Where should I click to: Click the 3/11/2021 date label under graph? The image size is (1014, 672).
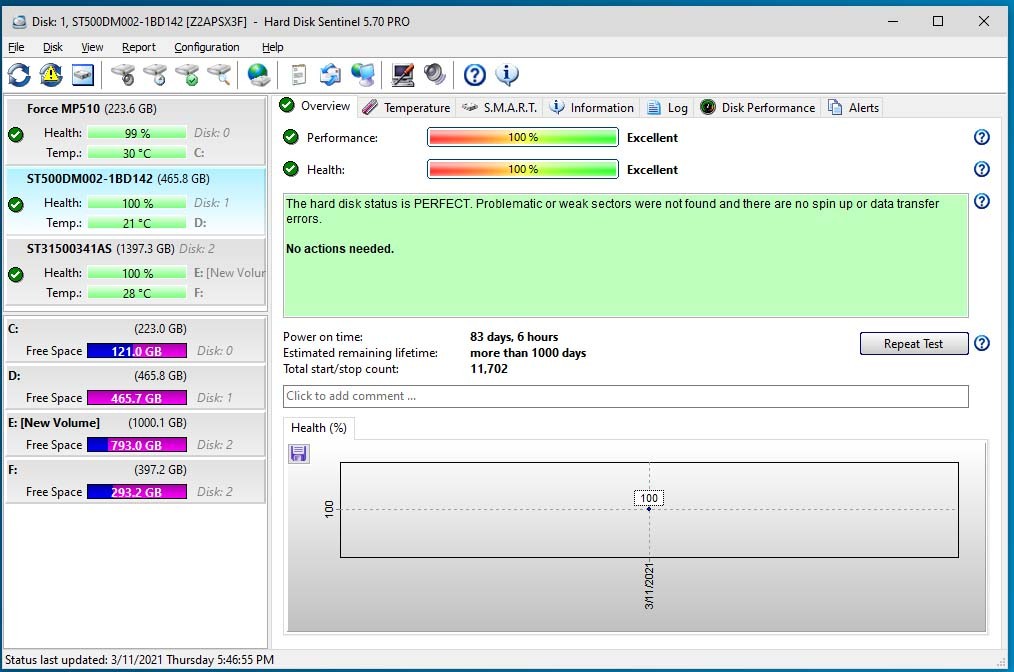tap(649, 587)
